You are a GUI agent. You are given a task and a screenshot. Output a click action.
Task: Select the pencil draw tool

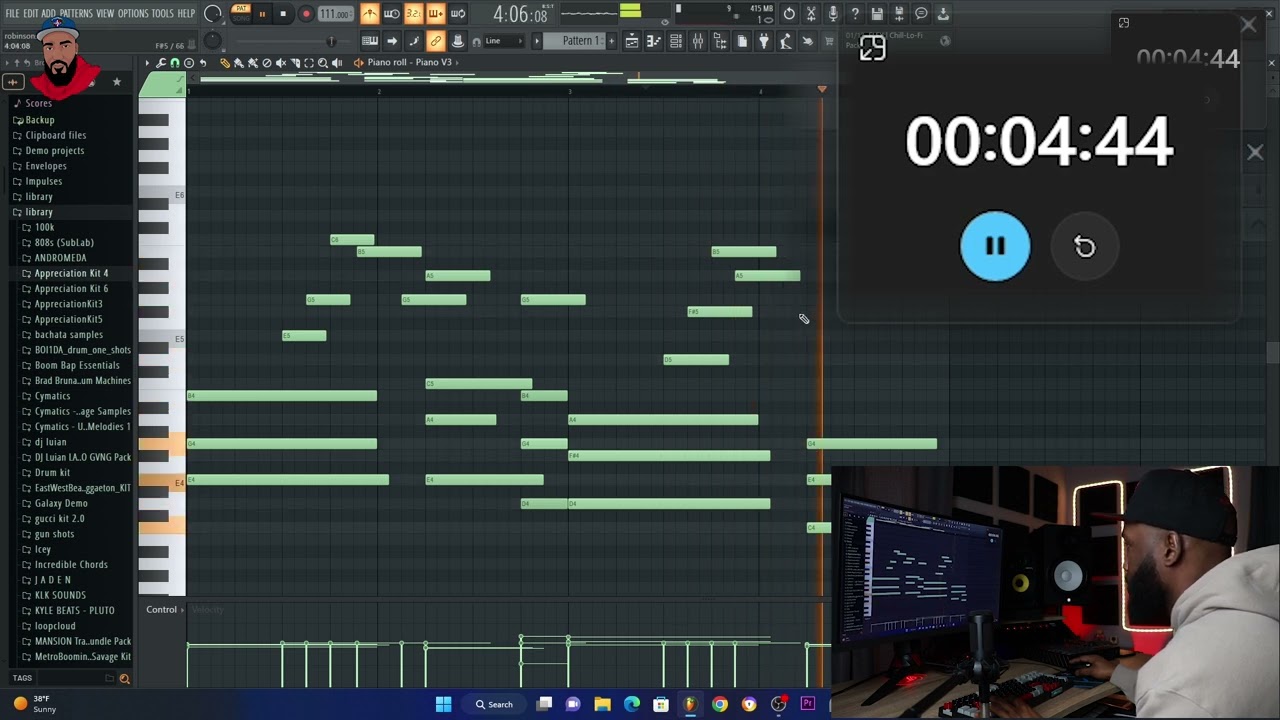pyautogui.click(x=224, y=63)
